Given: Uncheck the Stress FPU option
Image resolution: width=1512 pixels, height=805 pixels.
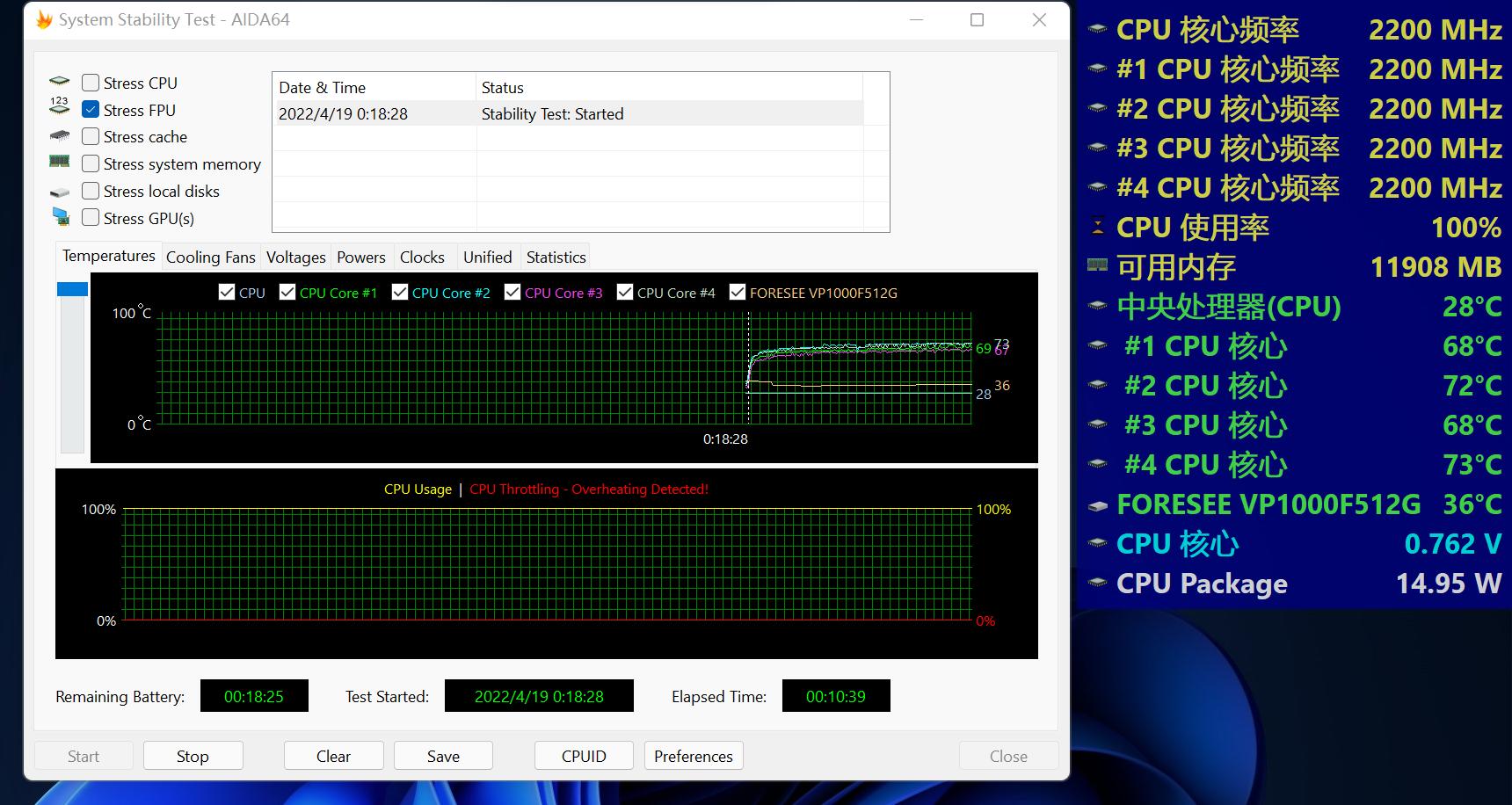Looking at the screenshot, I should coord(91,110).
